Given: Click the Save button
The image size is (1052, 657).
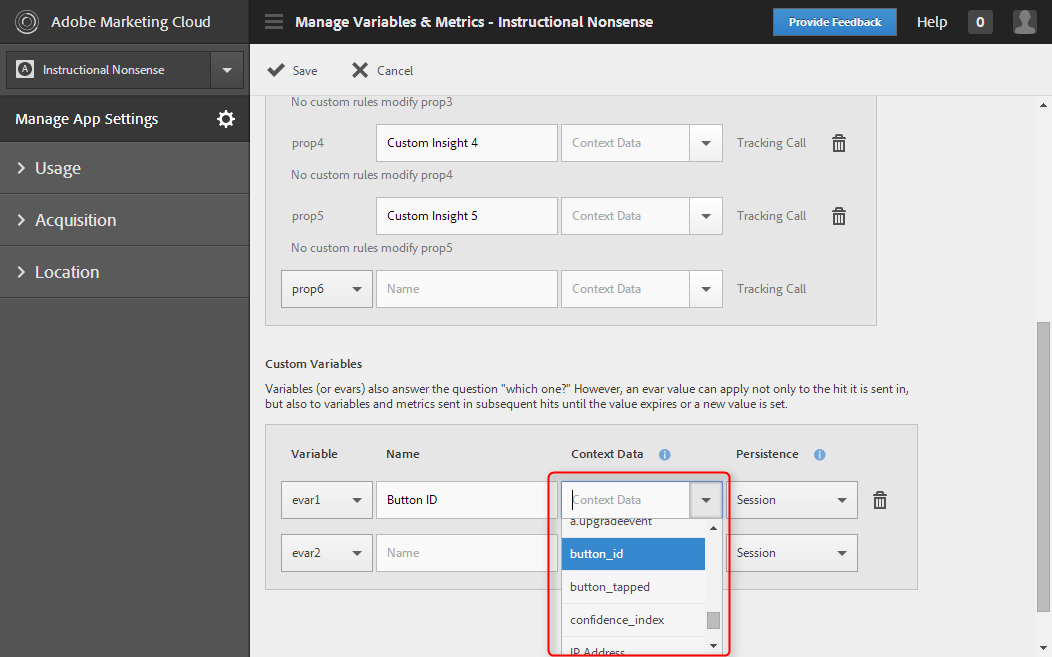Looking at the screenshot, I should [x=293, y=70].
